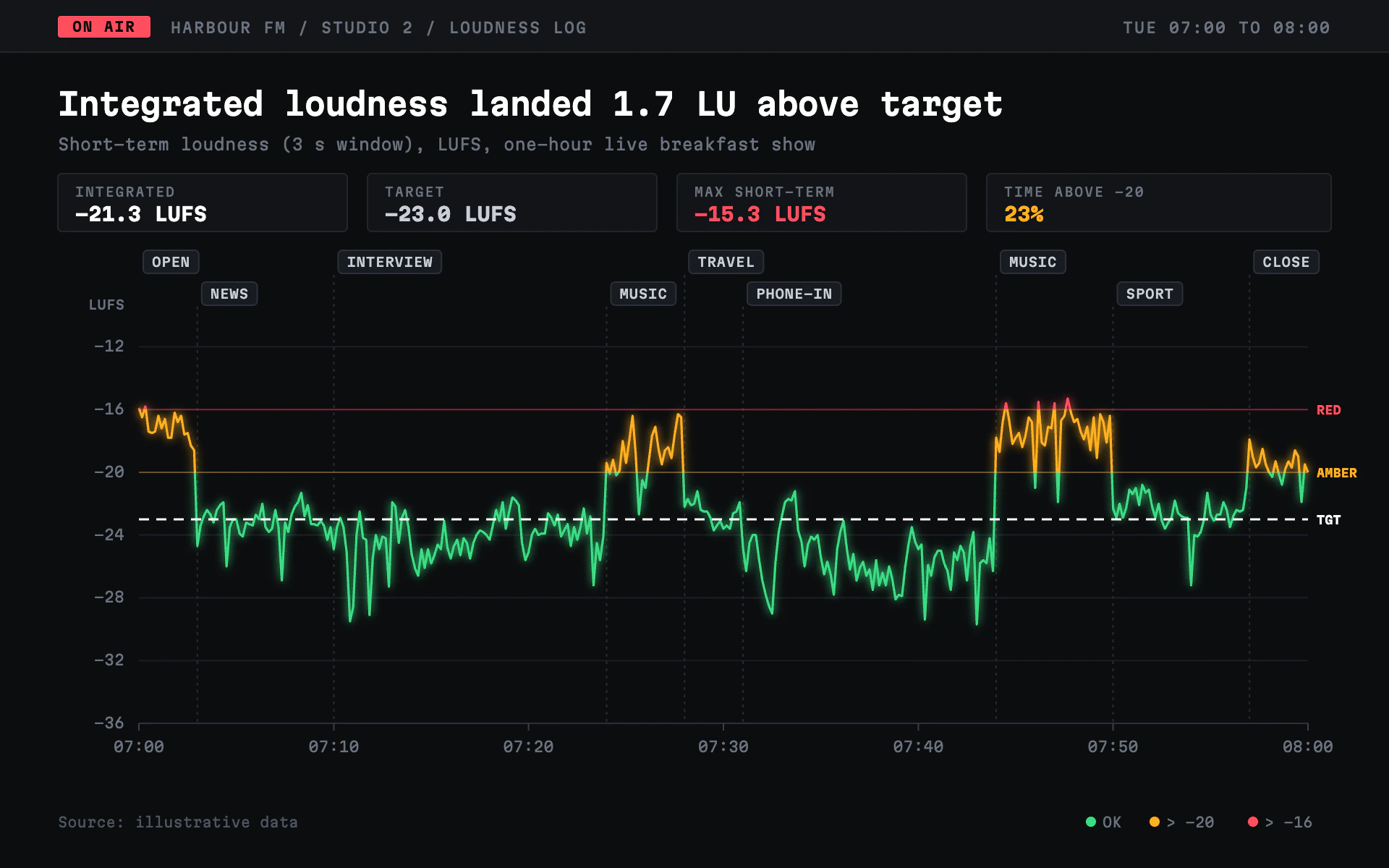Click the -28 LUFS axis label
1389x868 pixels.
pos(109,597)
